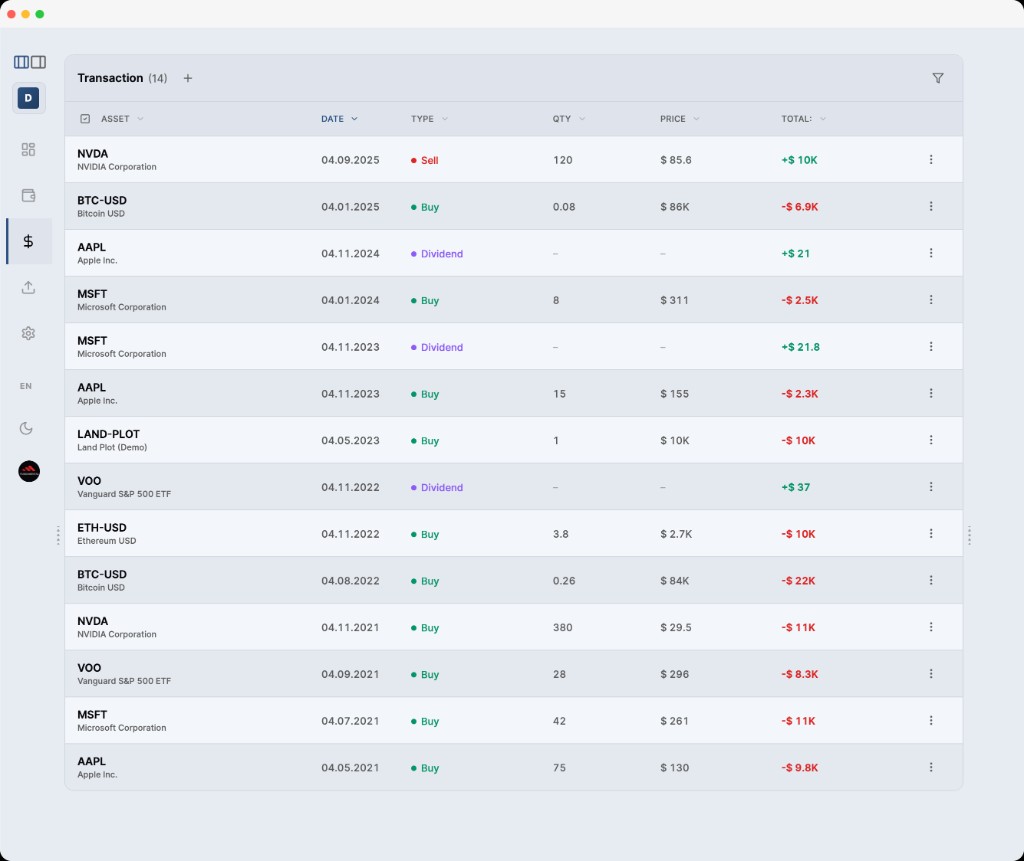Click the '-$ 9.8K' total value
The width and height of the screenshot is (1024, 861).
coord(799,768)
